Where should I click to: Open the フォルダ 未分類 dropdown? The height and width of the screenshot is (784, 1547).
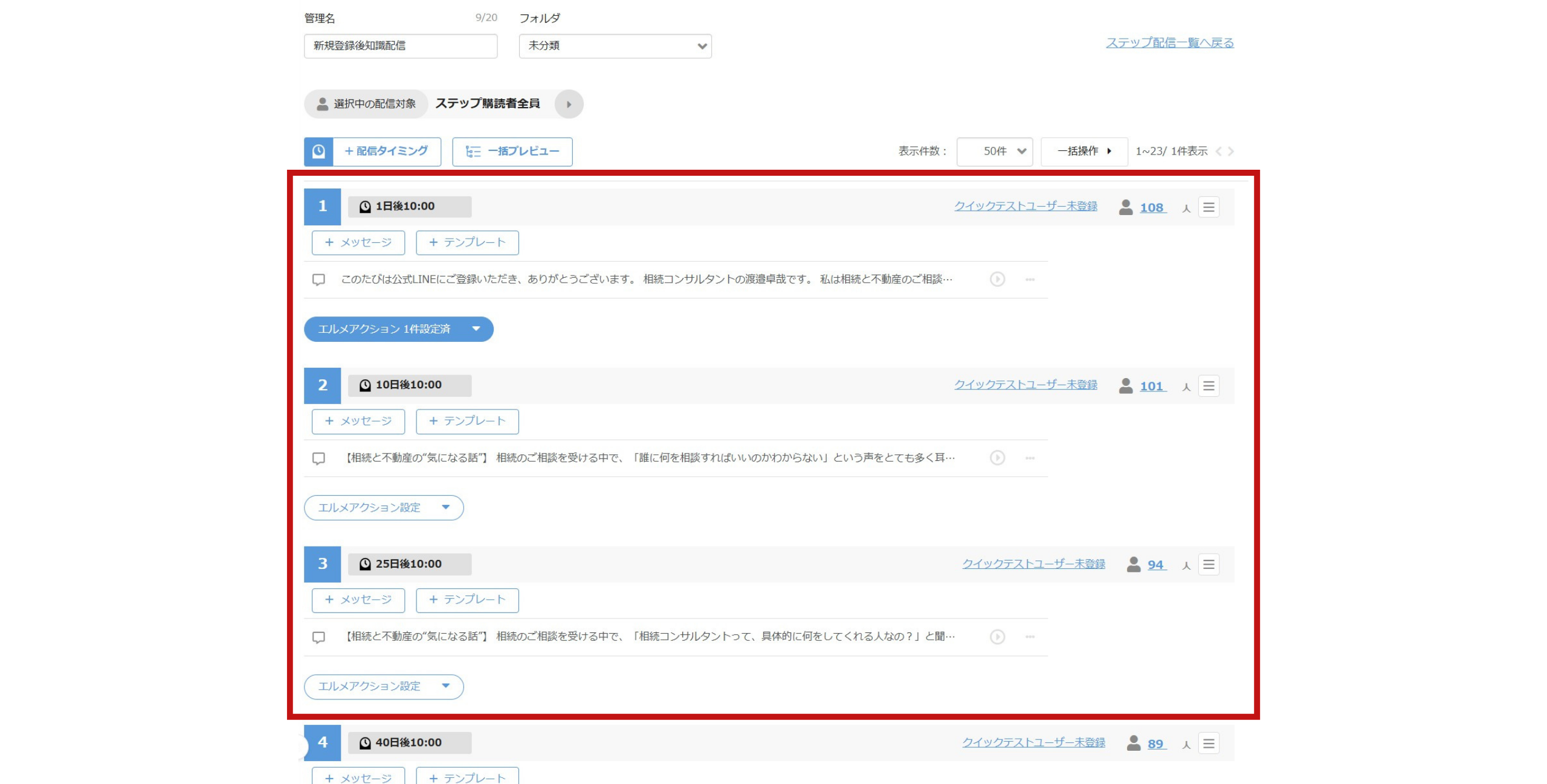[615, 46]
